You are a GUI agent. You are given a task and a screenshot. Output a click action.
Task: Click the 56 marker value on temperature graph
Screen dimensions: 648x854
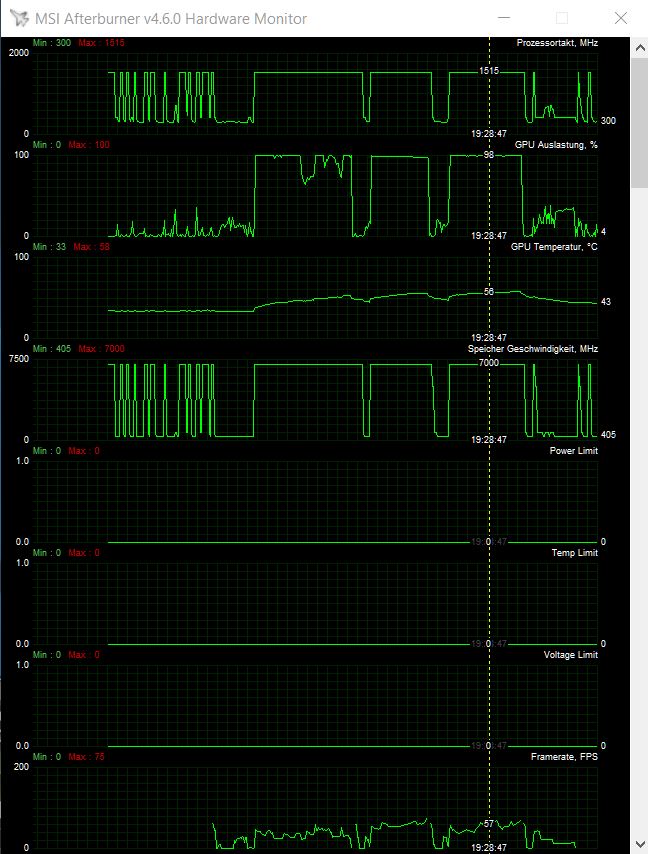point(488,292)
